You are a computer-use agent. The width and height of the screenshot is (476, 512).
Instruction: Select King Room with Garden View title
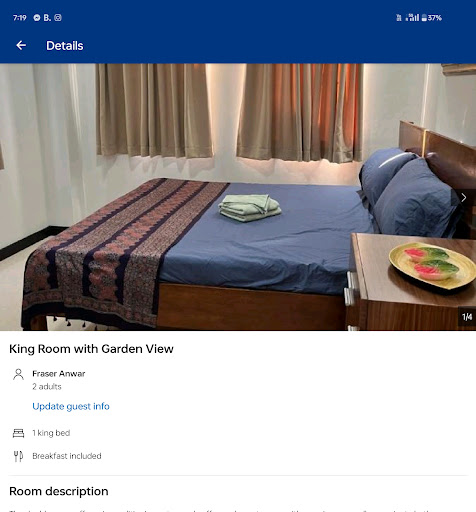91,349
